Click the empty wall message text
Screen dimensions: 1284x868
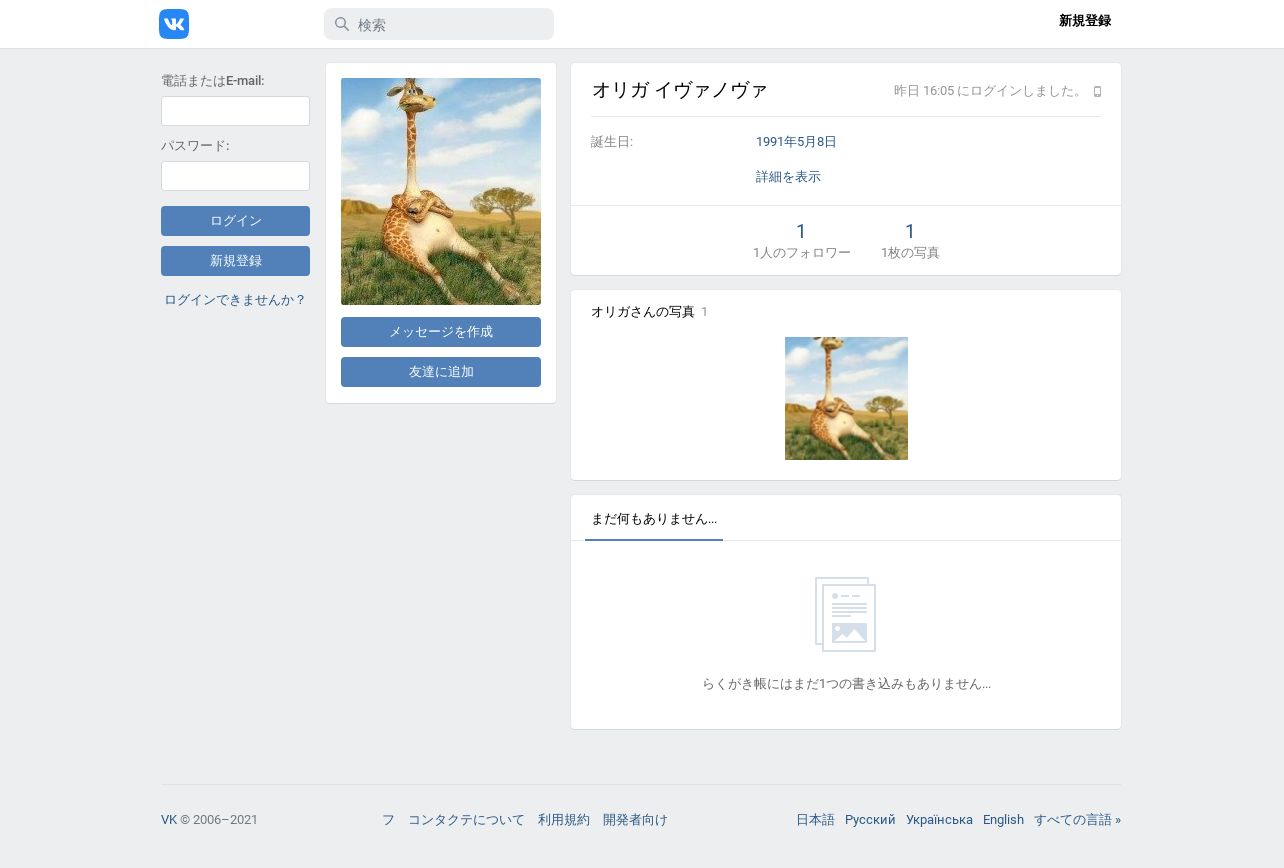coord(846,685)
